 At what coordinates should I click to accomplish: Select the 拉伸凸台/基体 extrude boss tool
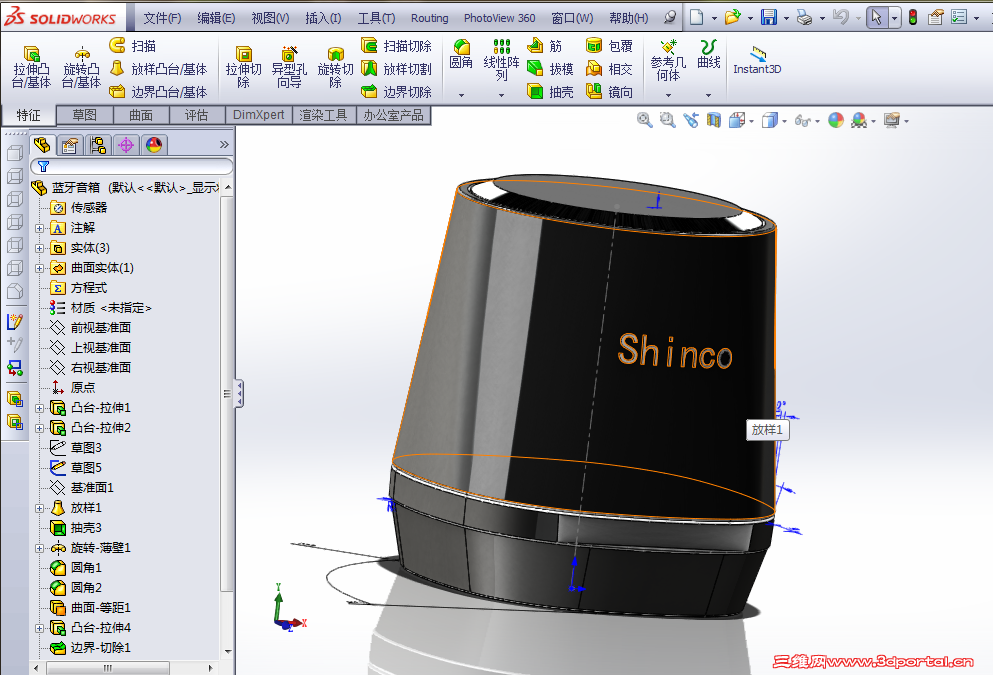[x=32, y=68]
